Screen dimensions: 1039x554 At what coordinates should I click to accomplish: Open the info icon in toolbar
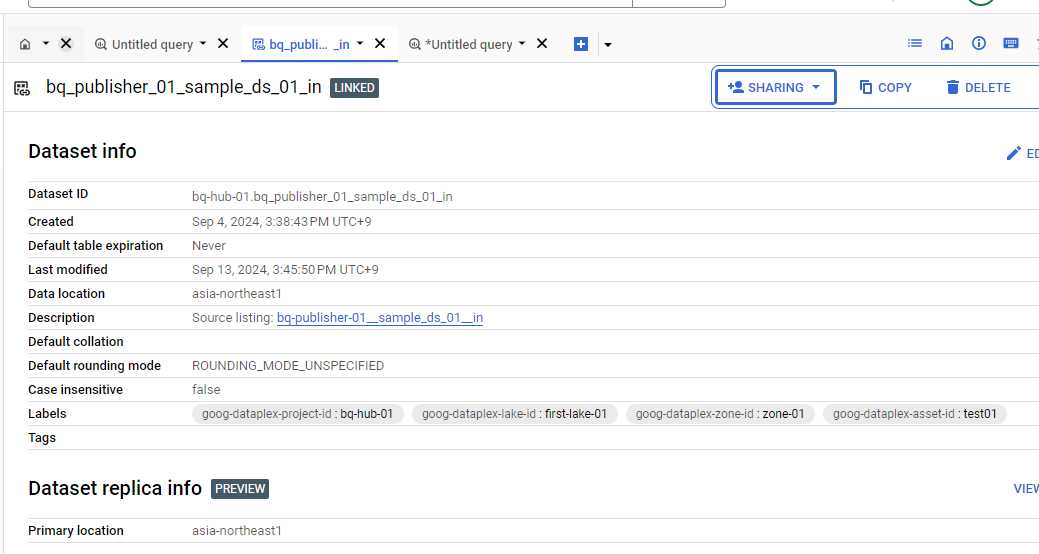click(979, 43)
